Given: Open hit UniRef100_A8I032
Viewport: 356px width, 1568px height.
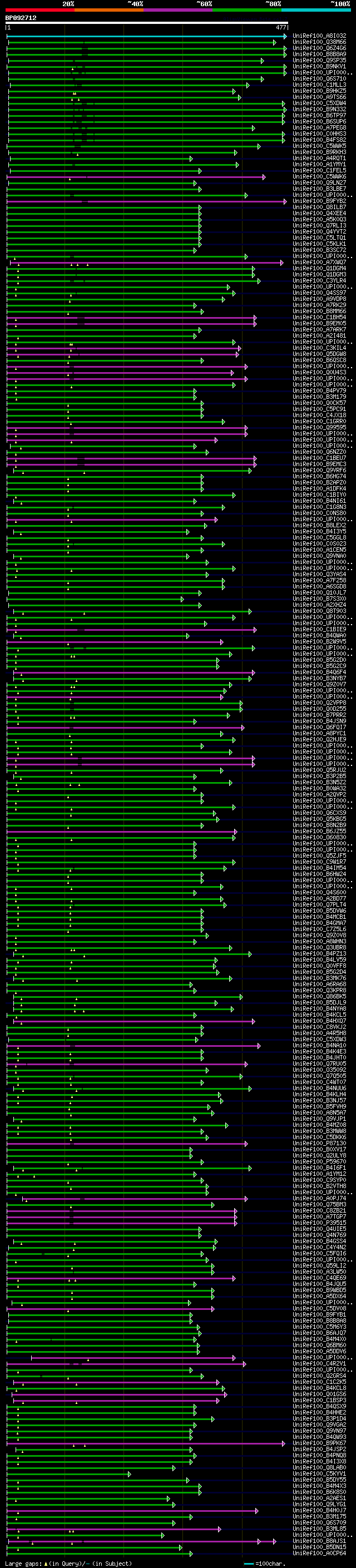Looking at the screenshot, I should [319, 36].
